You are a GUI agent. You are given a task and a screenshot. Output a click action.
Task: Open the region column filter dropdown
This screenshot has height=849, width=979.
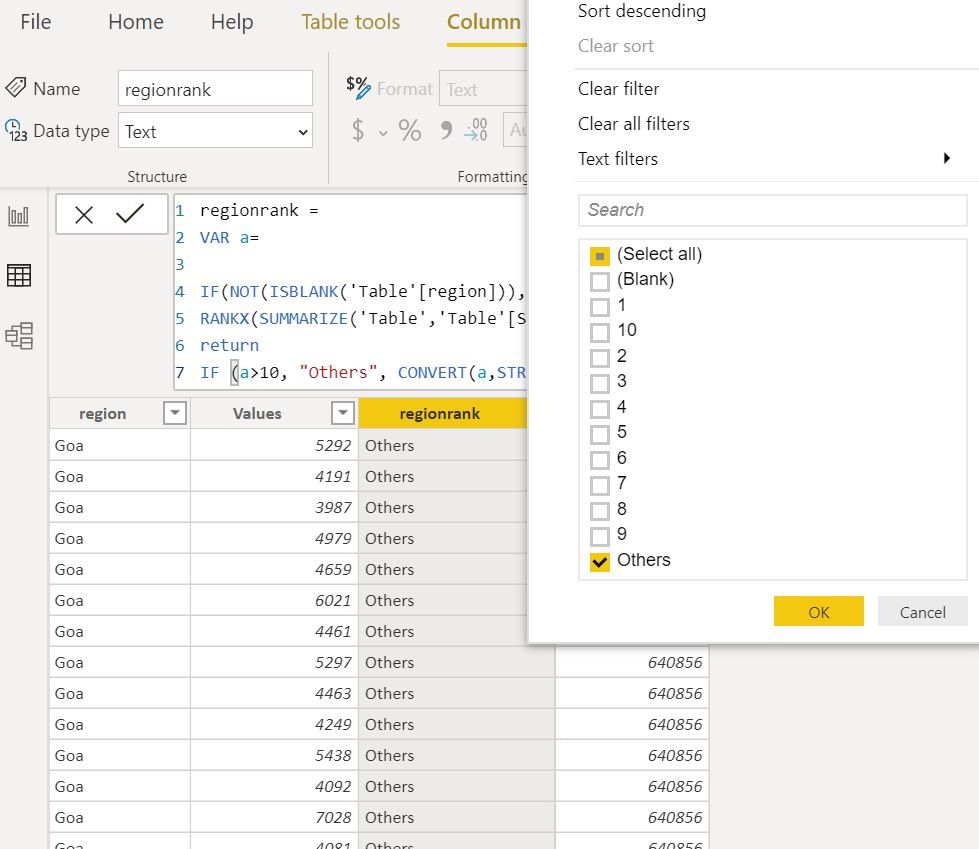pos(175,413)
